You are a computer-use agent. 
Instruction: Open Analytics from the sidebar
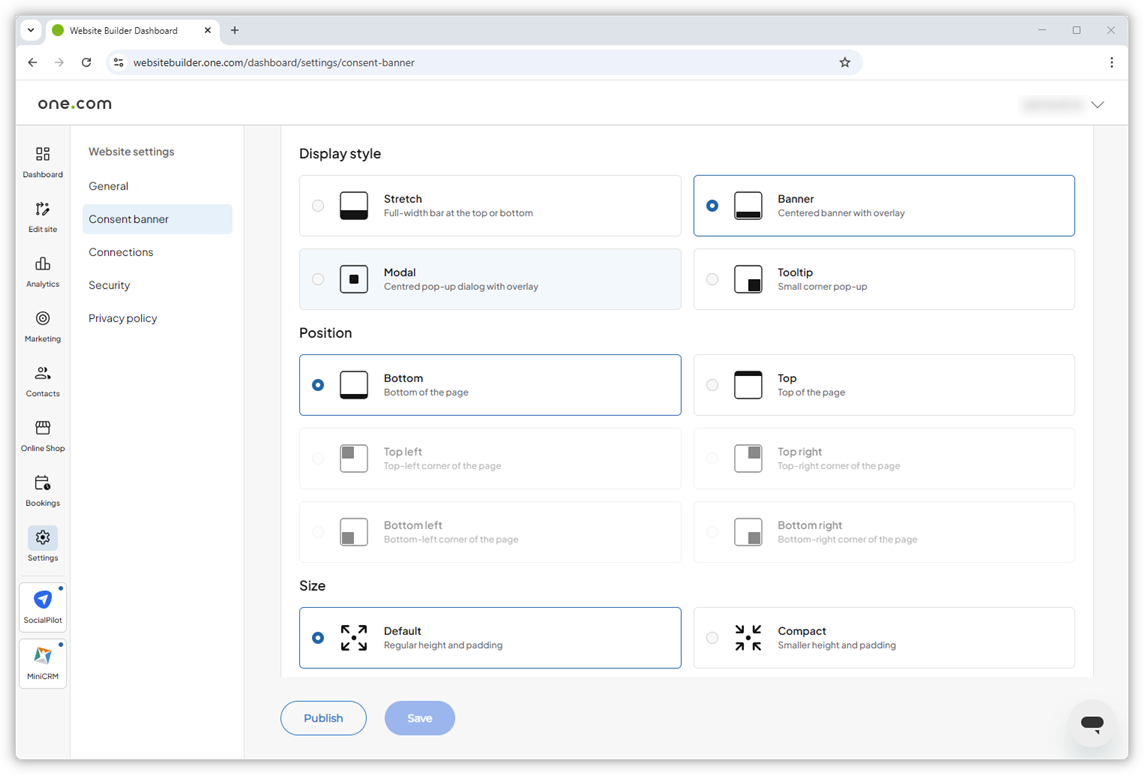point(42,265)
